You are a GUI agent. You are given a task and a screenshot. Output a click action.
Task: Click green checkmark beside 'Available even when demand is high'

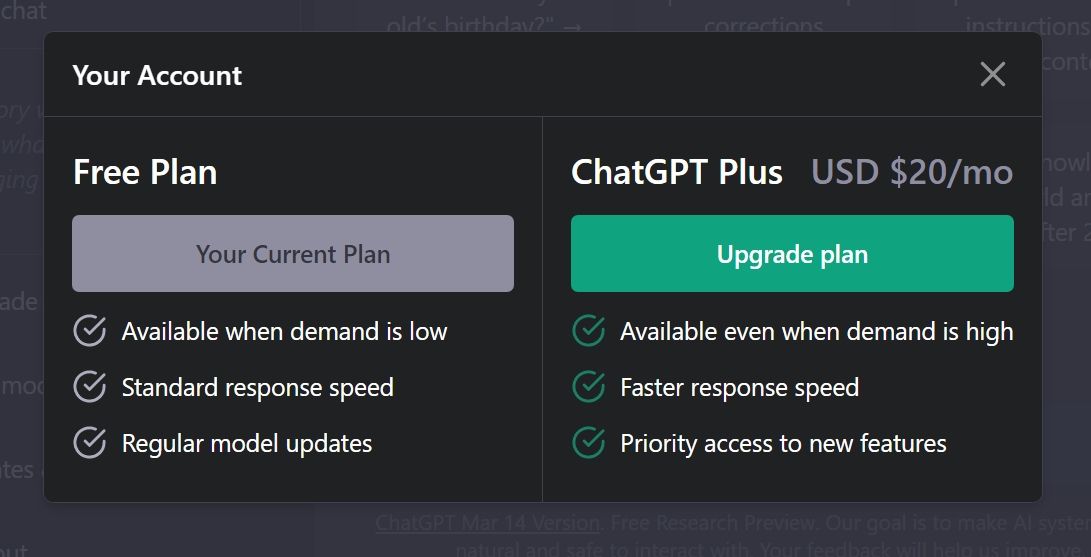(x=588, y=331)
